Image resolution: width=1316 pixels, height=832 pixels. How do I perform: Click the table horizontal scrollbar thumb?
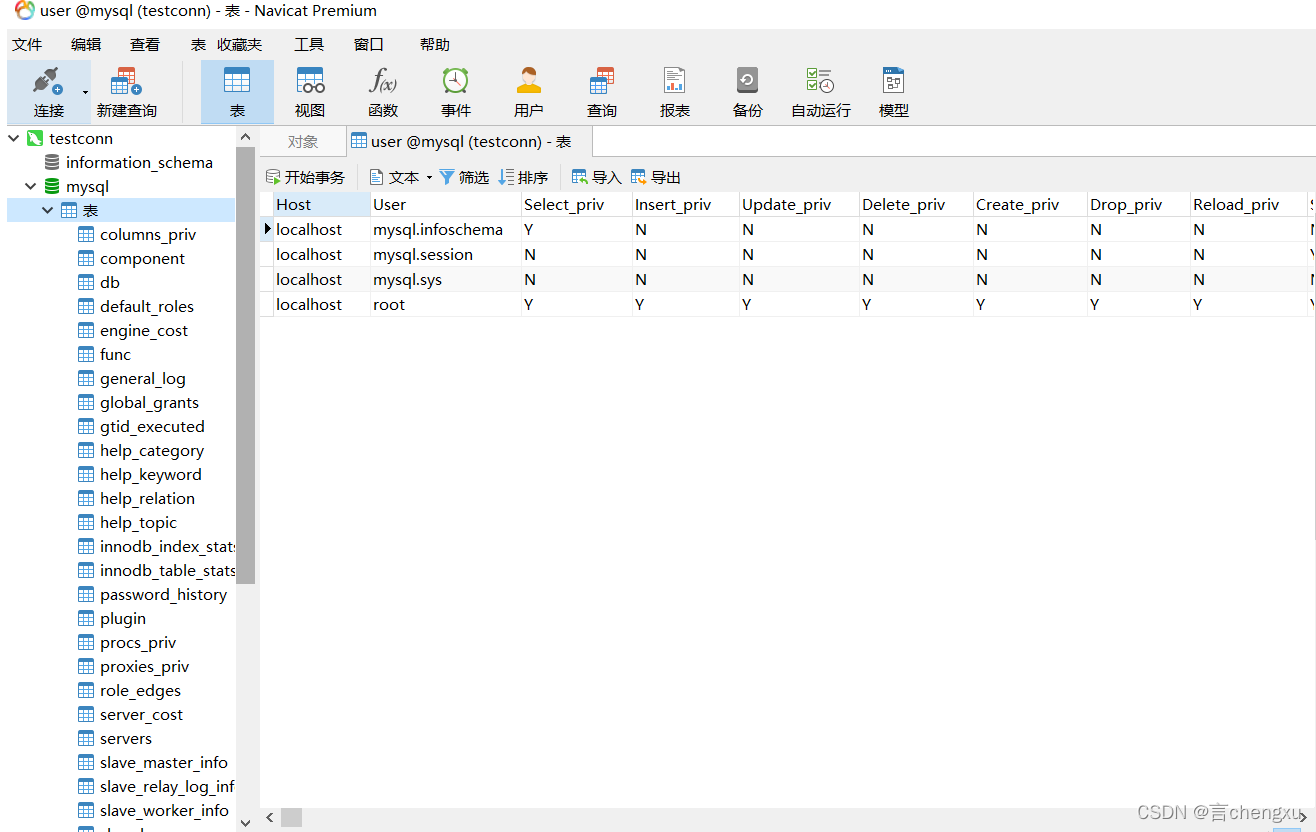(291, 818)
